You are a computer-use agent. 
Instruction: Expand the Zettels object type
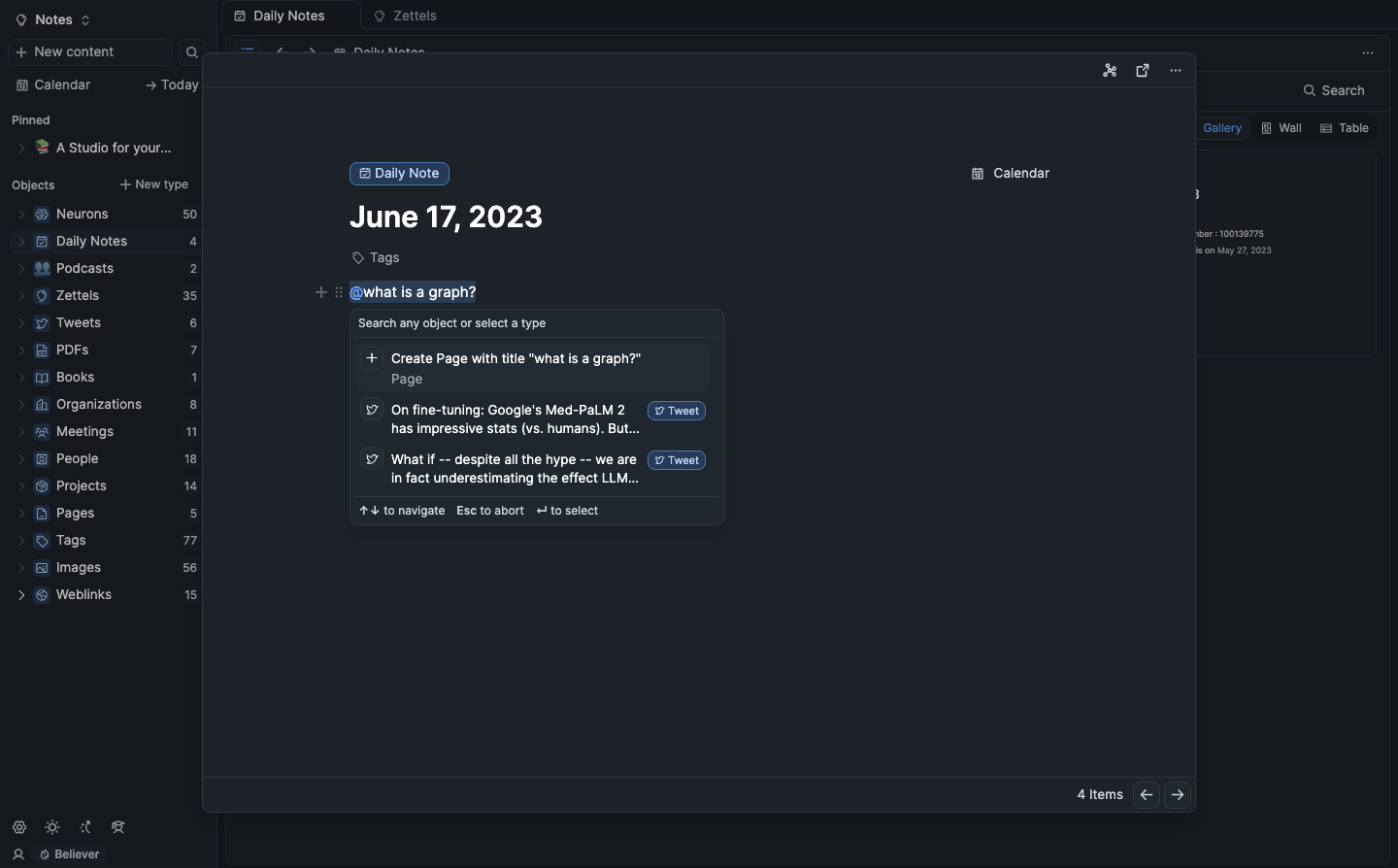pos(21,296)
